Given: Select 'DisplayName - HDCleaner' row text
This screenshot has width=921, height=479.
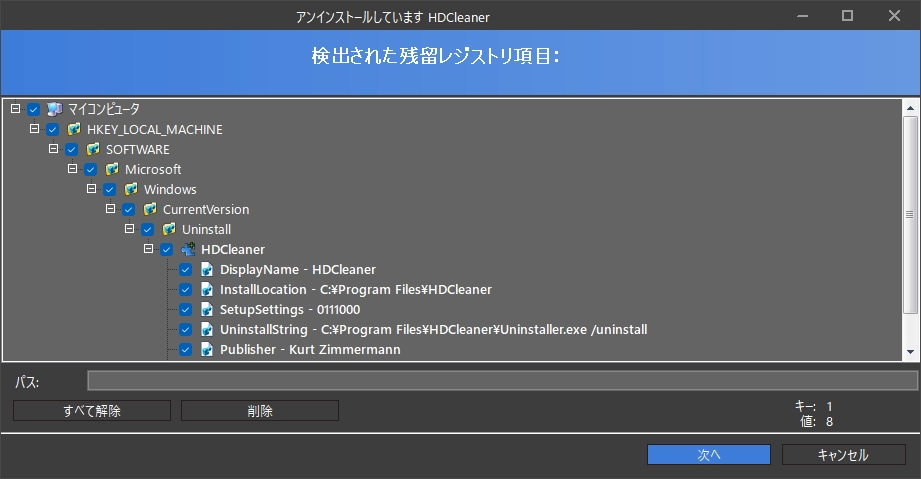Looking at the screenshot, I should point(298,269).
